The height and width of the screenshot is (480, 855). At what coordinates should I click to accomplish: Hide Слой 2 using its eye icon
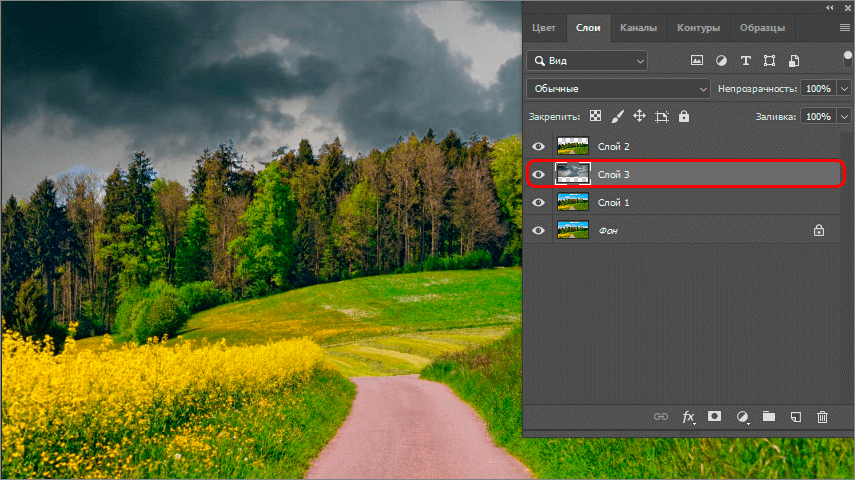pyautogui.click(x=539, y=147)
